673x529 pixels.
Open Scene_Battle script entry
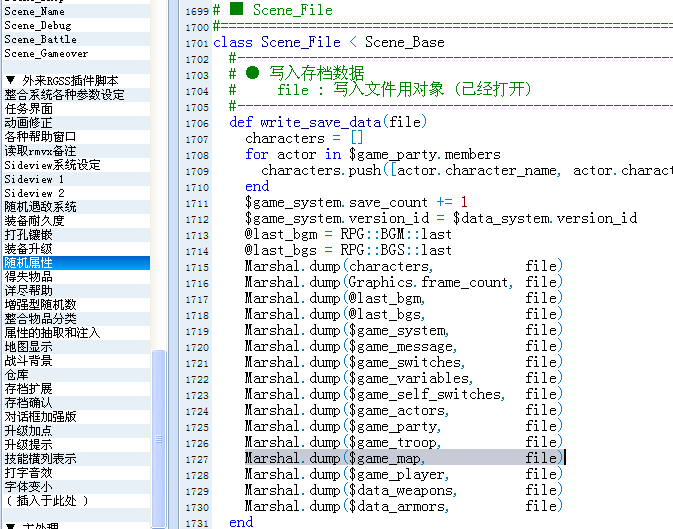pyautogui.click(x=76, y=40)
